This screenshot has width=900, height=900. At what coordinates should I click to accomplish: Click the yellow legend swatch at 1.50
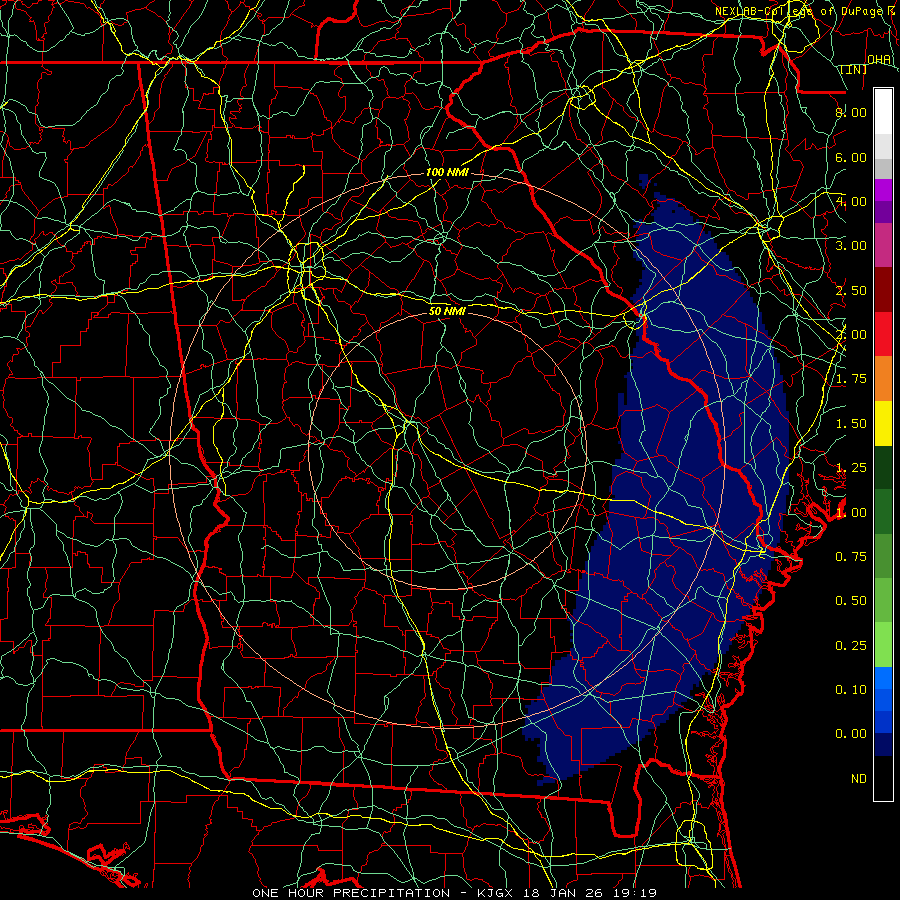(883, 423)
